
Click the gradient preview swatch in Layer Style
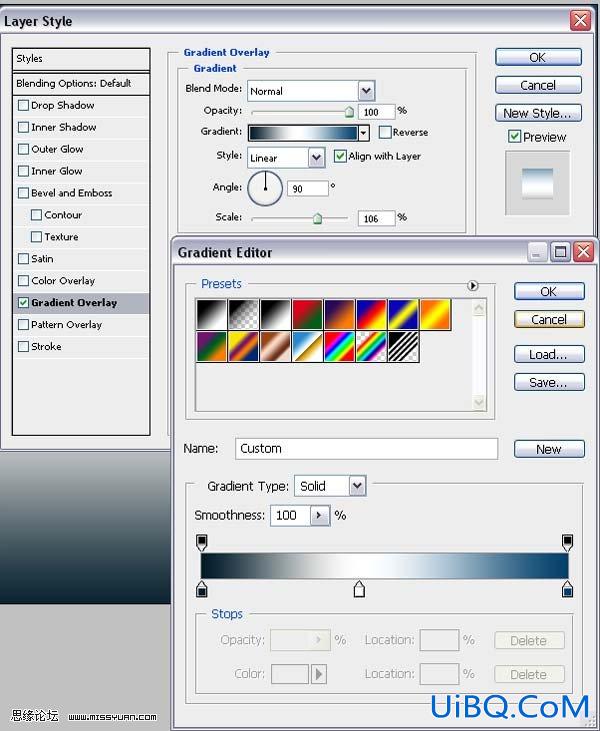(303, 133)
